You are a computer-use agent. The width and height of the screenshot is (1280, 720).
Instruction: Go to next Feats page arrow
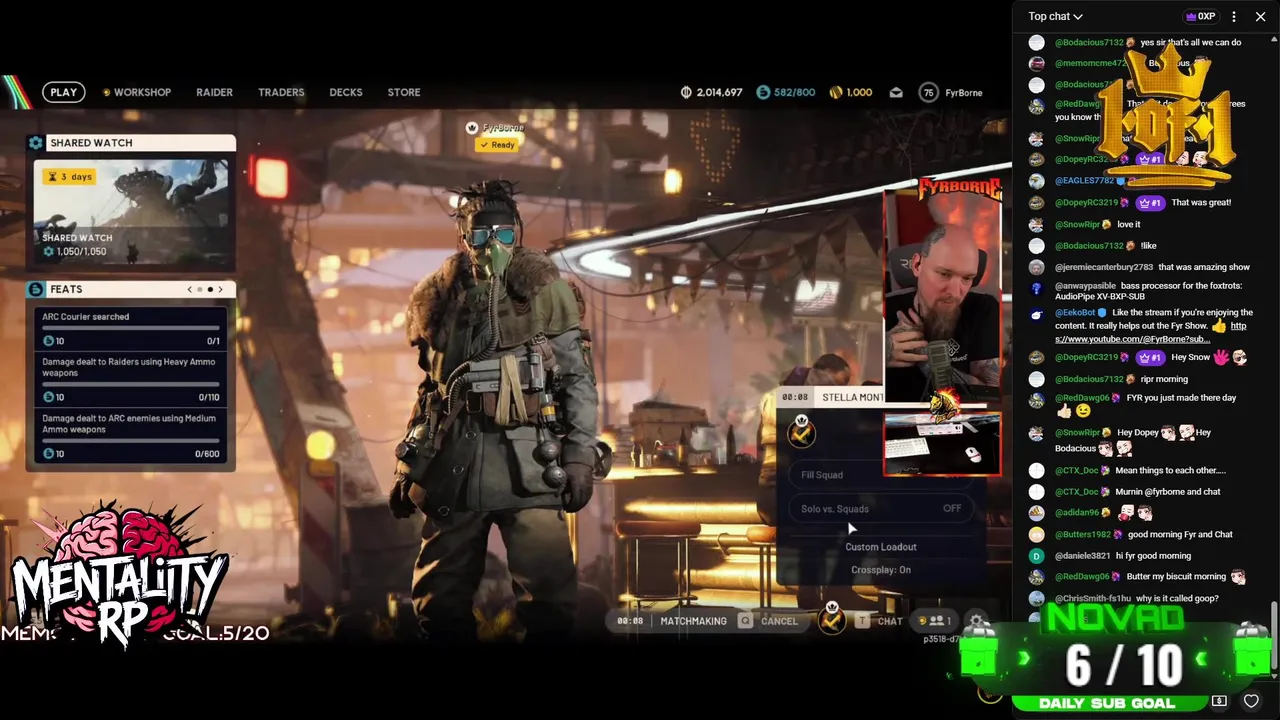pos(220,289)
